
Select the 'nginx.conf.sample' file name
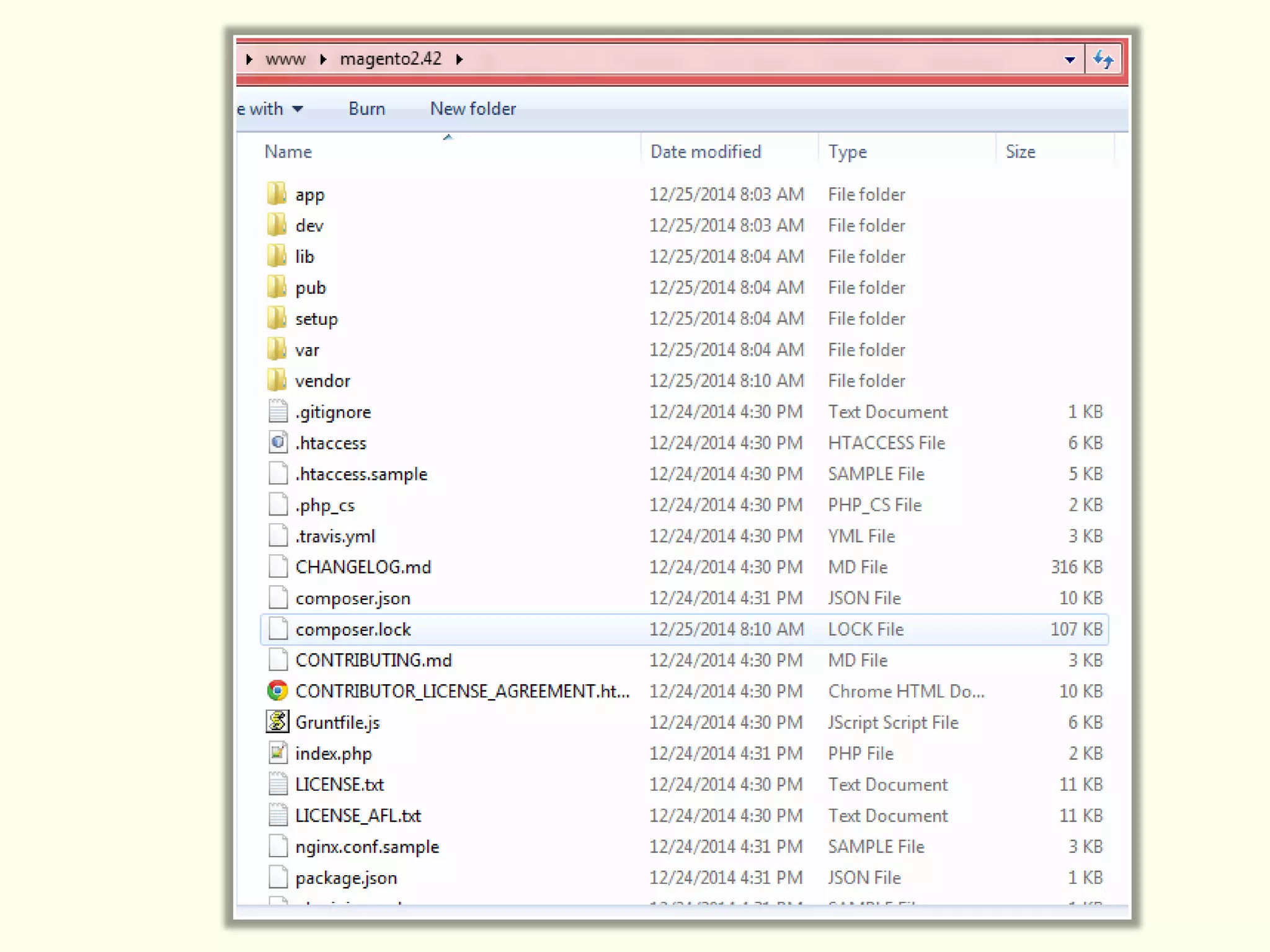point(367,847)
